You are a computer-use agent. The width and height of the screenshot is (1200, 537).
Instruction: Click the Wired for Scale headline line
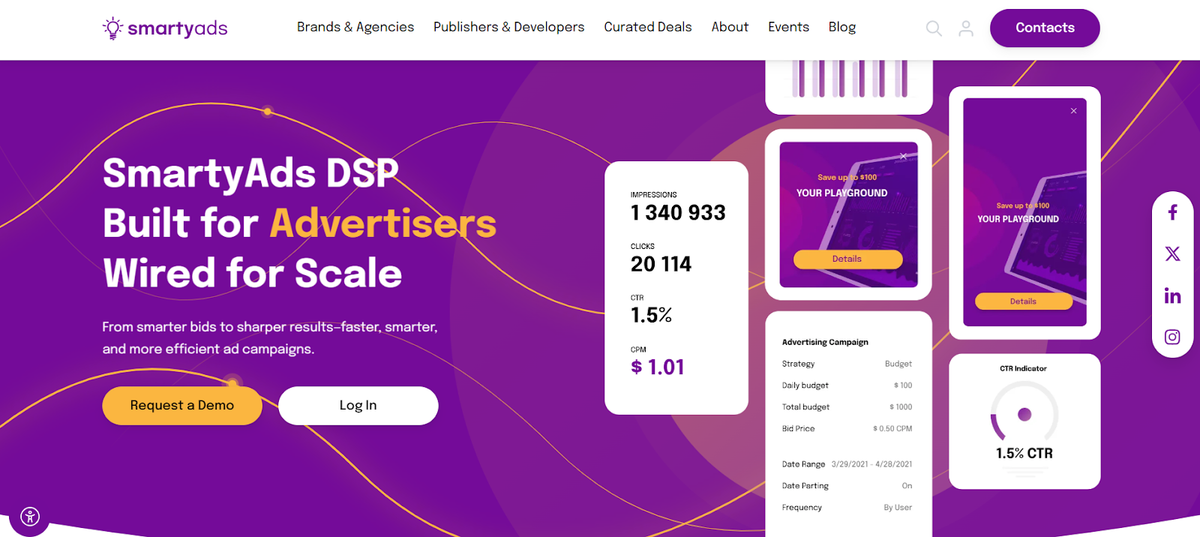click(x=252, y=273)
